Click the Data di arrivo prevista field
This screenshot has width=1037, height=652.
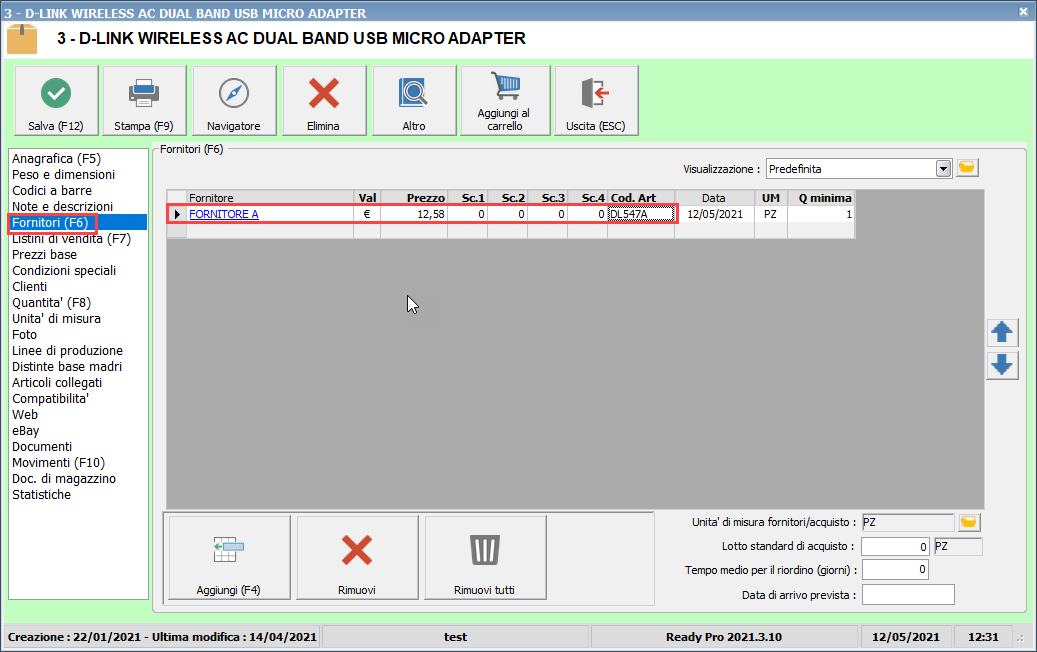[908, 594]
